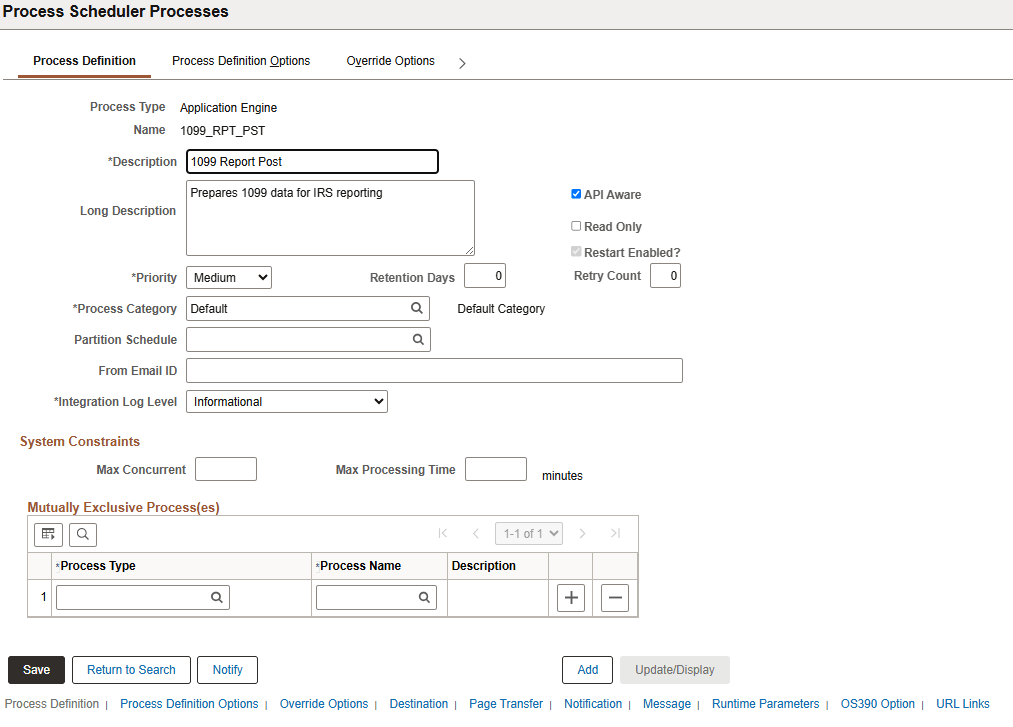The height and width of the screenshot is (727, 1013).
Task: Save the process definition
Action: 36,669
